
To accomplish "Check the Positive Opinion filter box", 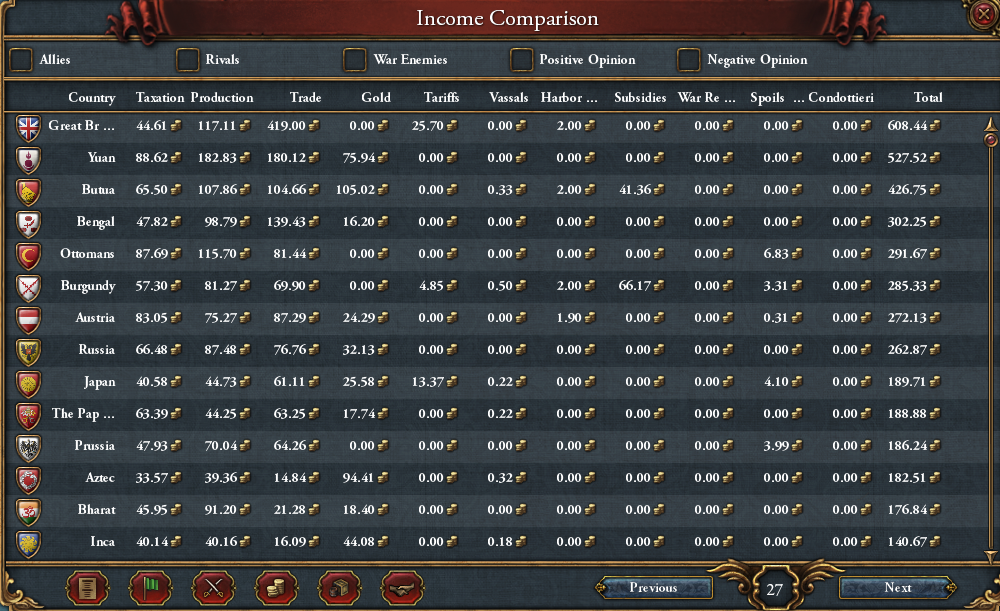I will click(x=521, y=60).
